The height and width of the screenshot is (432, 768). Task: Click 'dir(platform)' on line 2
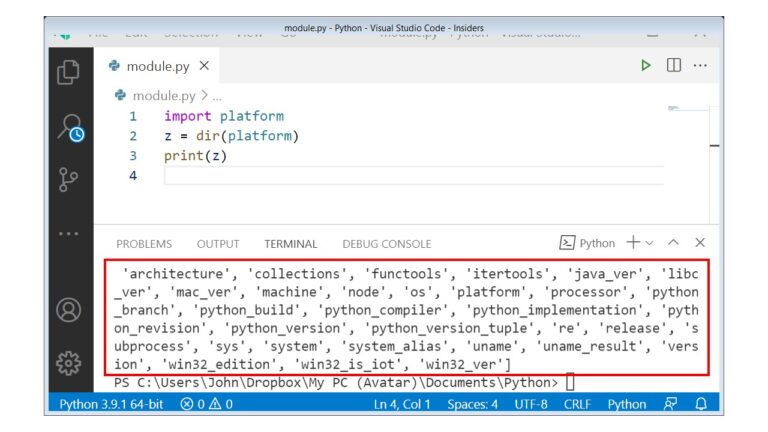(247, 136)
